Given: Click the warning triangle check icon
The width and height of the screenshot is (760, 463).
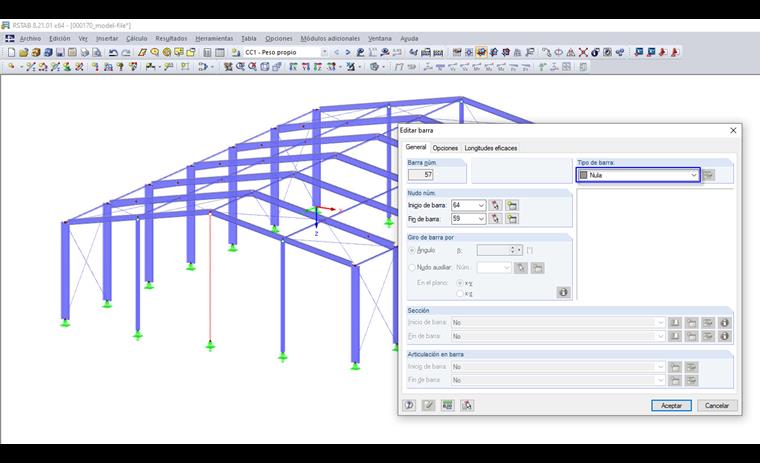Looking at the screenshot, I should 571,52.
